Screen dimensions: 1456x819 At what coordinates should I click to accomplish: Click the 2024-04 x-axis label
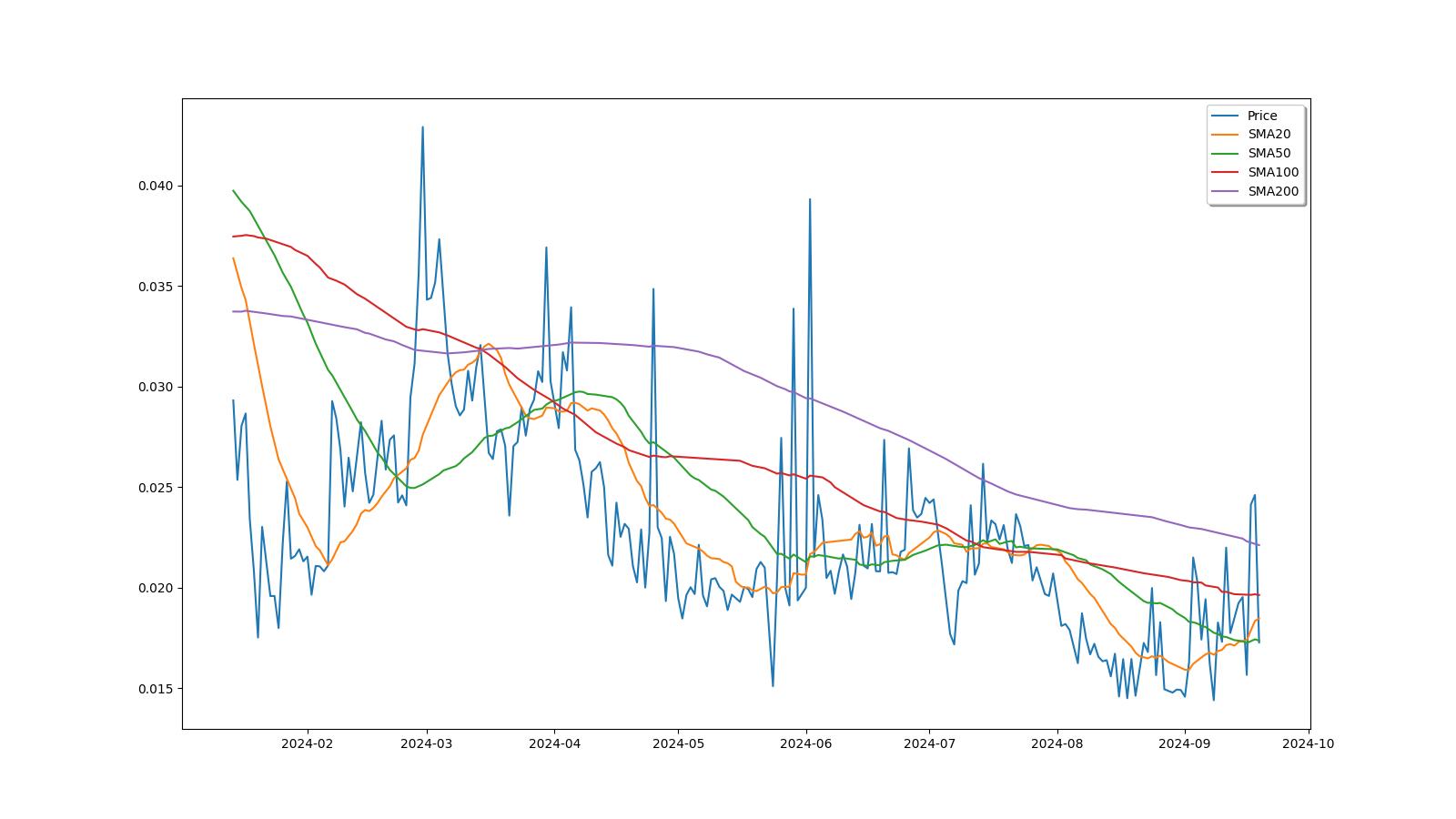pos(554,743)
